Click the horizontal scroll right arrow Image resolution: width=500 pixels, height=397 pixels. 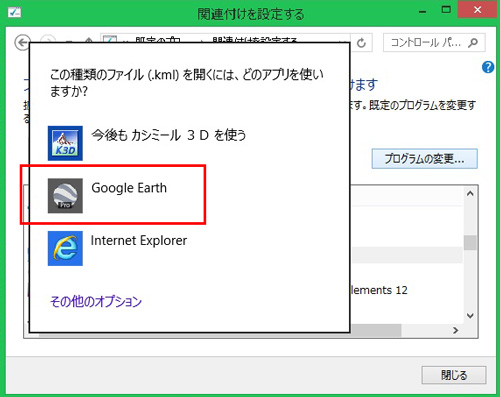click(456, 330)
